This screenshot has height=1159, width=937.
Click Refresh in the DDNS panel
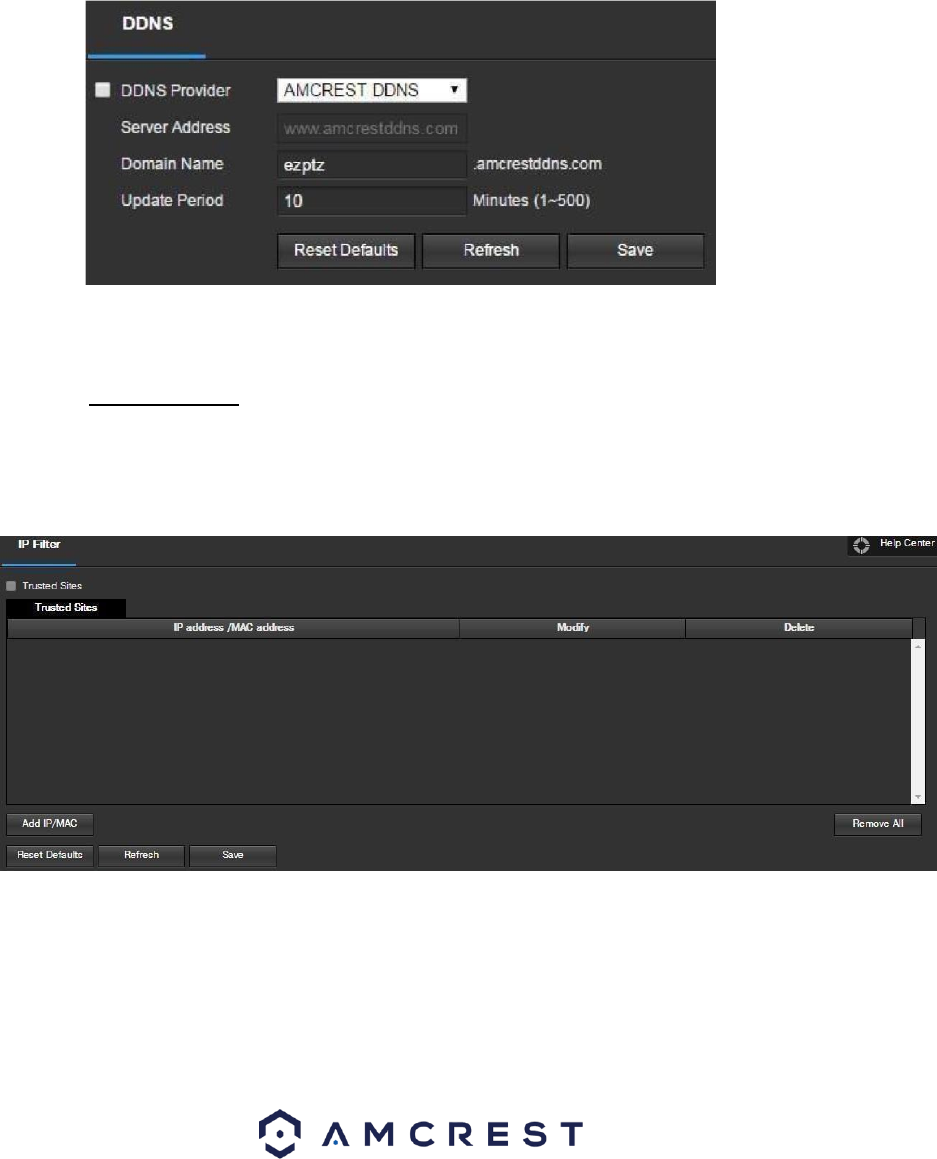[x=491, y=251]
